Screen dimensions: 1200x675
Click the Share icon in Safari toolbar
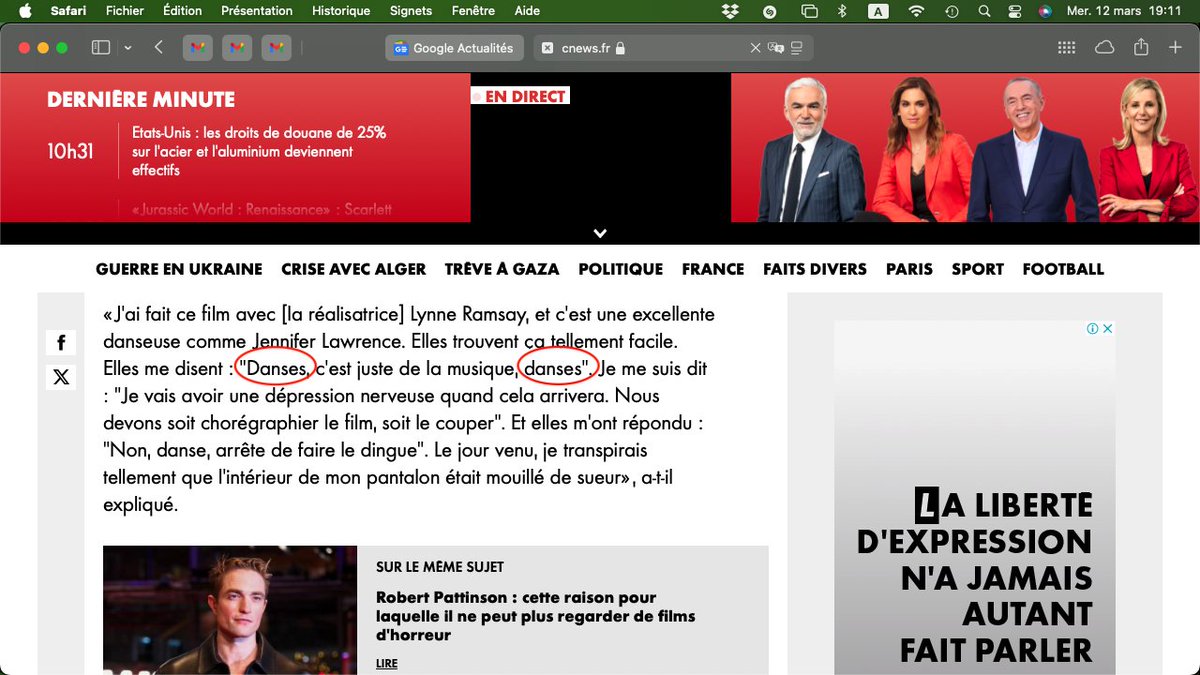tap(1140, 46)
